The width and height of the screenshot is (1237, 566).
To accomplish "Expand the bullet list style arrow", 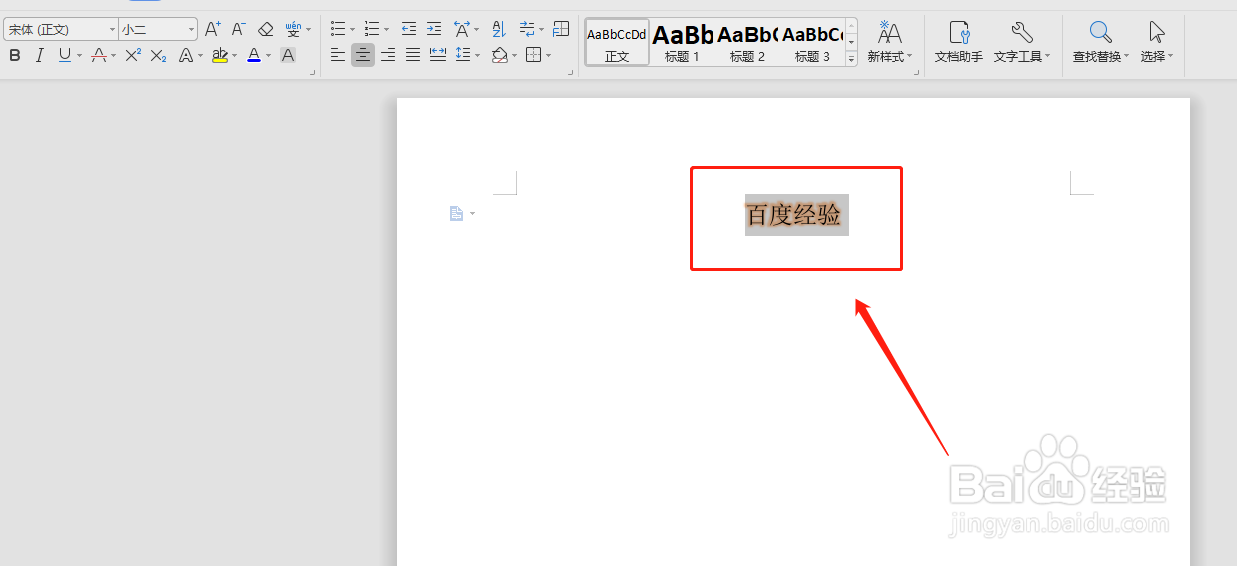I will pos(352,30).
